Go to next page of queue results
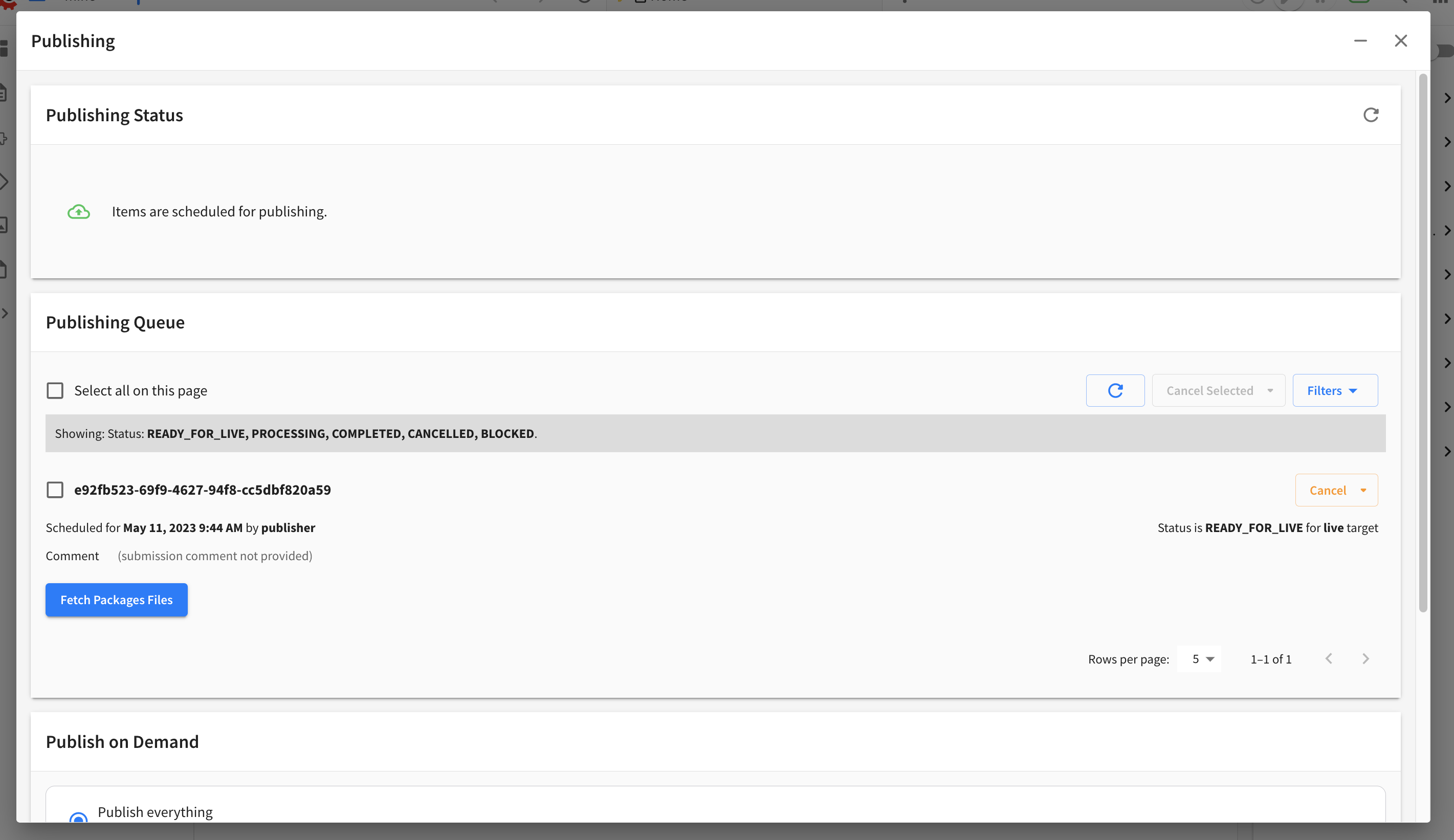The width and height of the screenshot is (1454, 840). click(x=1365, y=658)
